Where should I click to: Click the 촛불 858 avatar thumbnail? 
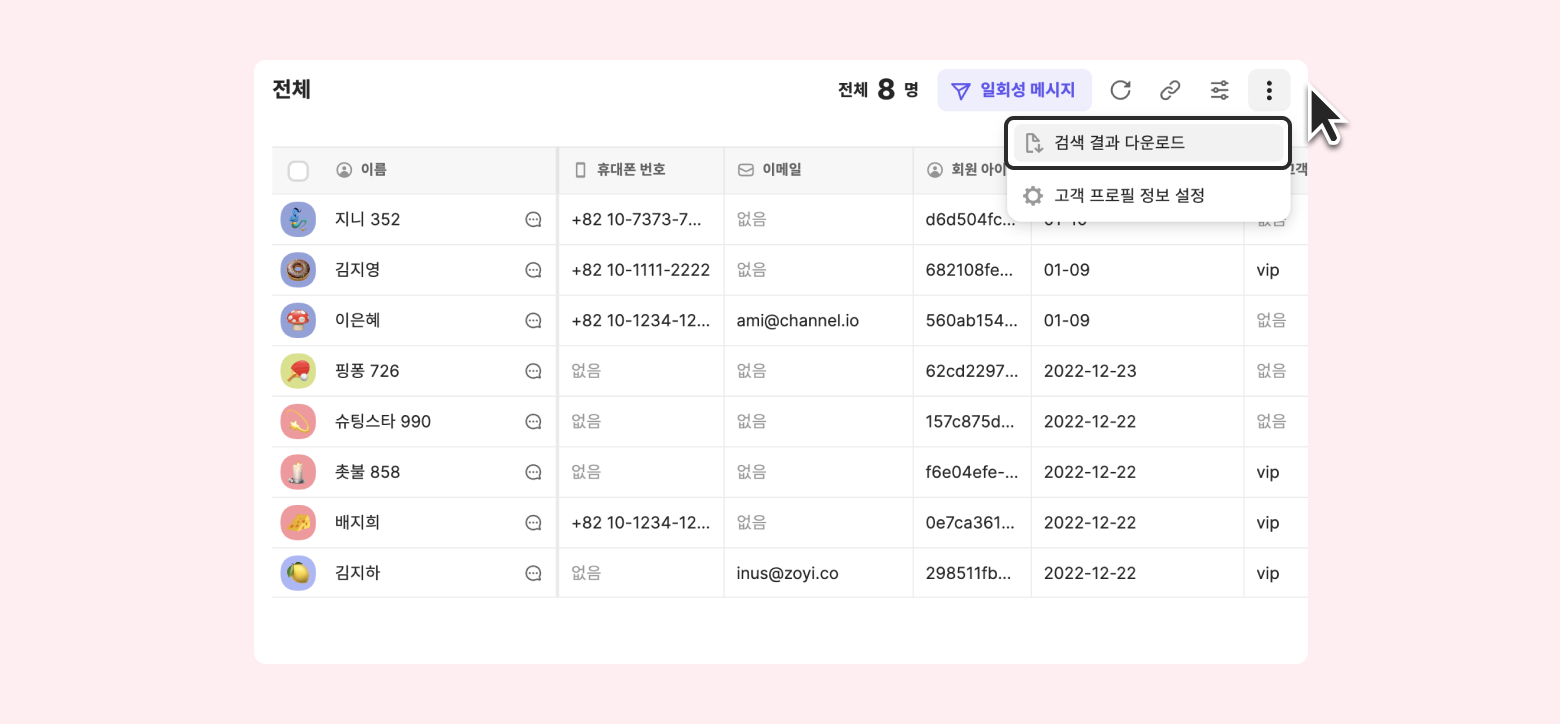pyautogui.click(x=298, y=472)
